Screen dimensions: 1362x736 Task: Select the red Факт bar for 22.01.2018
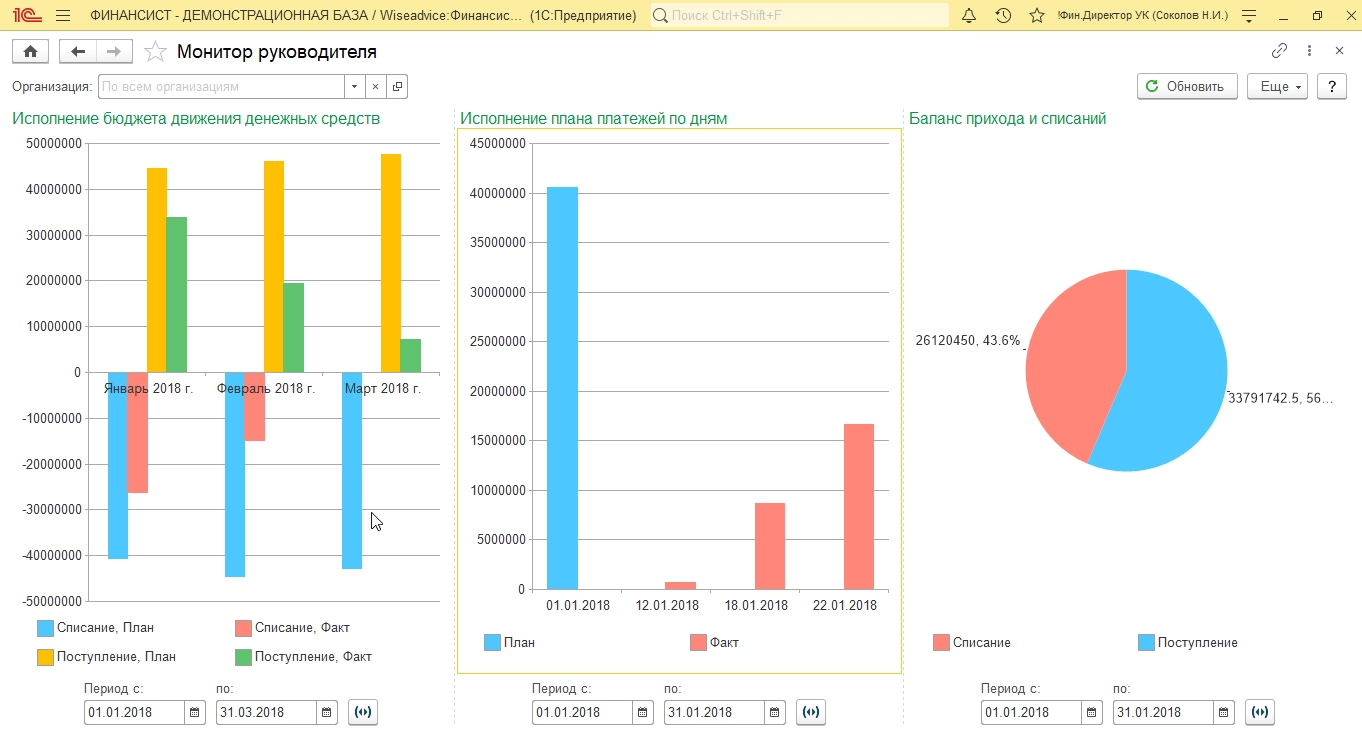click(x=859, y=507)
